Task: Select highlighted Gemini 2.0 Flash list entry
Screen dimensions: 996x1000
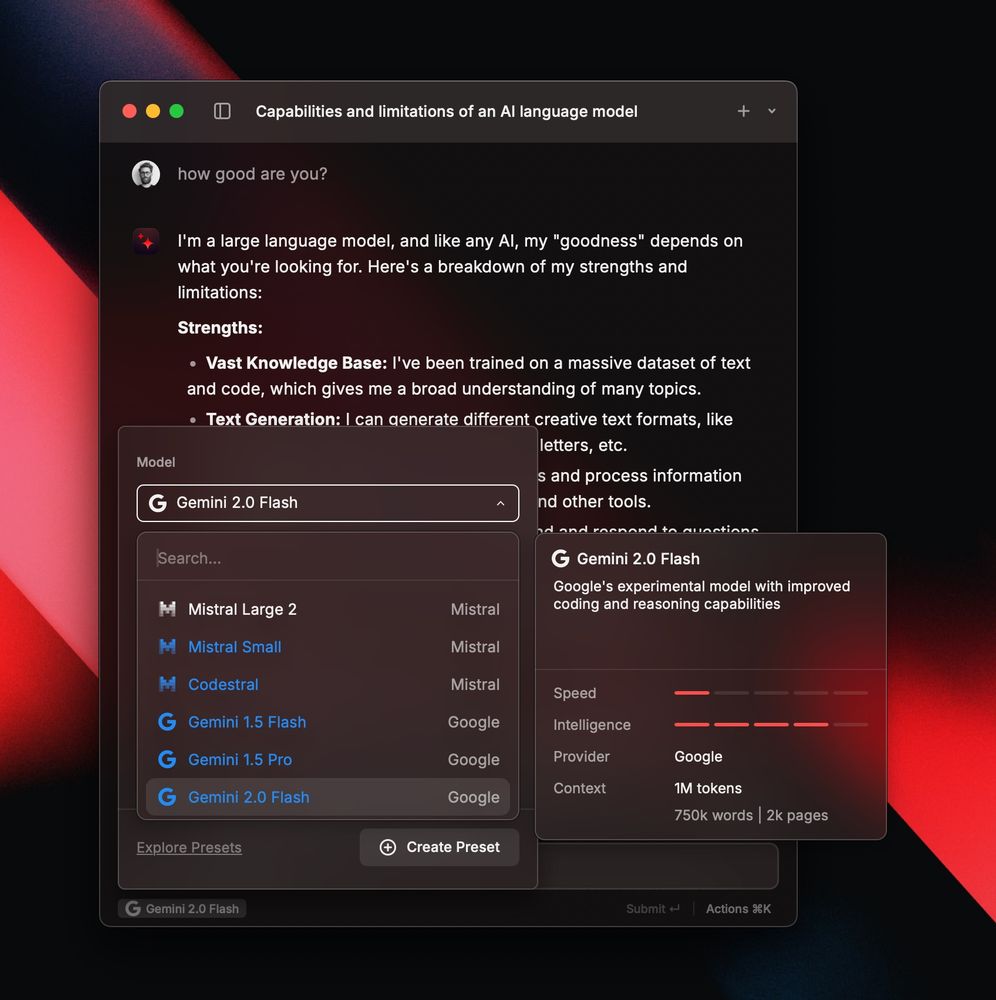Action: (x=328, y=797)
